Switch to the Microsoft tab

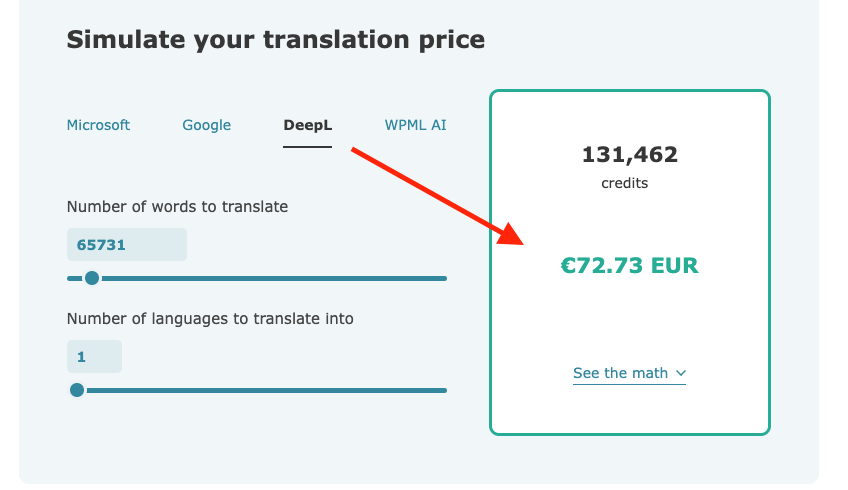(x=98, y=125)
